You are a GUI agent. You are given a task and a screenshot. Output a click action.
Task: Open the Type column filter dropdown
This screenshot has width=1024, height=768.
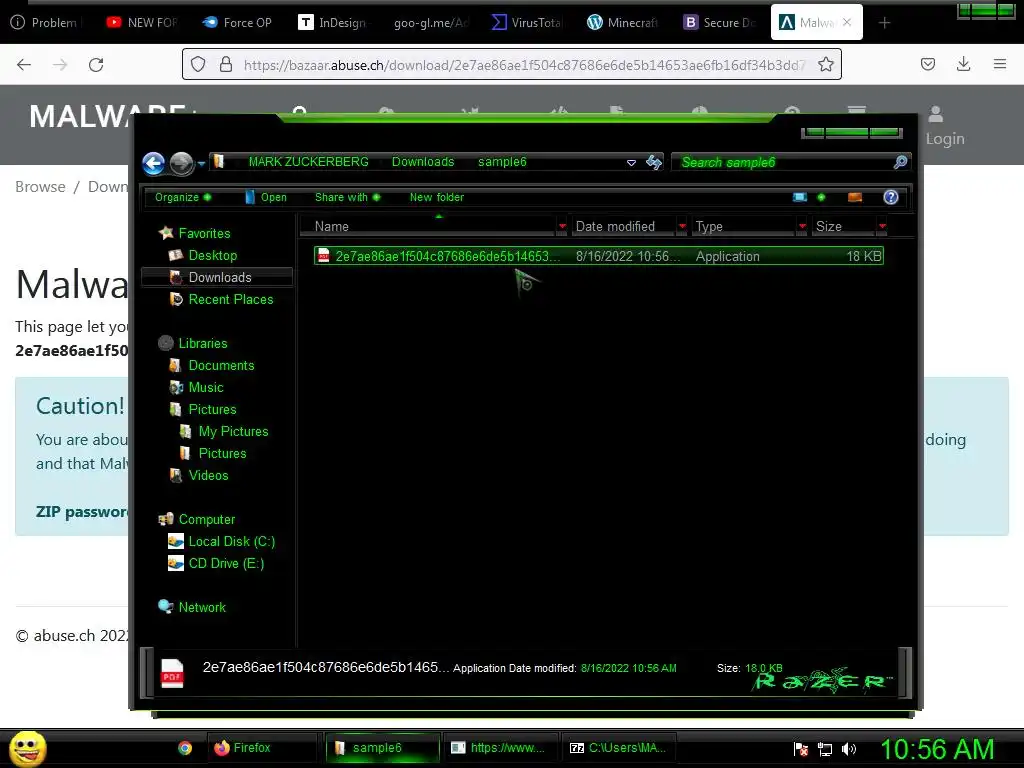pyautogui.click(x=802, y=226)
